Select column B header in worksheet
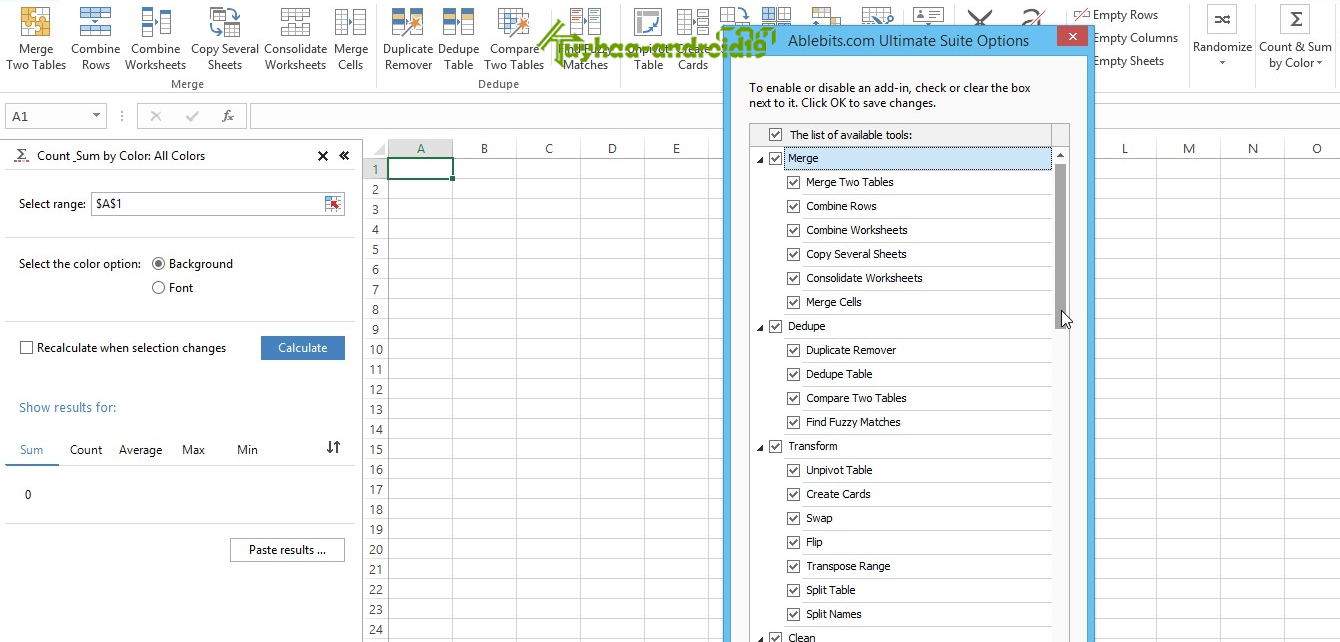This screenshot has width=1340, height=642. coord(484,149)
